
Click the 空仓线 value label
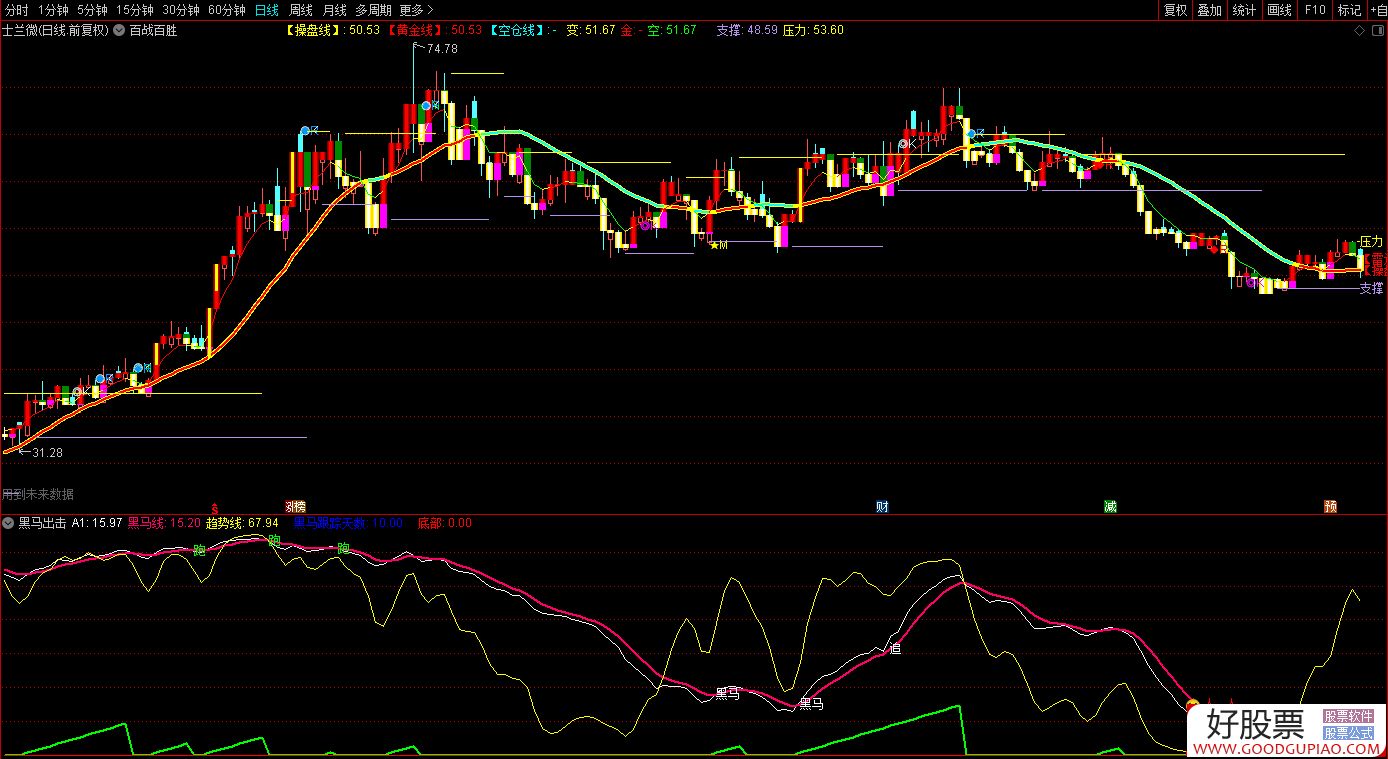523,30
